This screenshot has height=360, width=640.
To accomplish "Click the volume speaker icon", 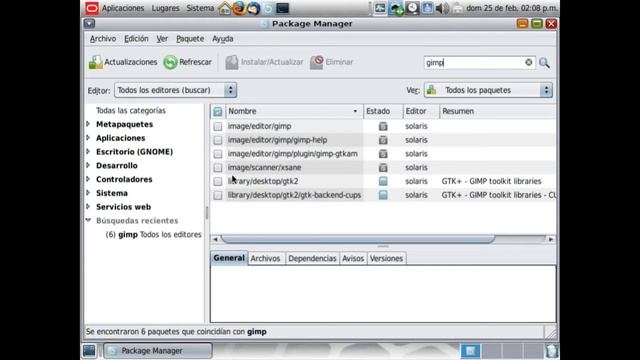I will pyautogui.click(x=442, y=8).
